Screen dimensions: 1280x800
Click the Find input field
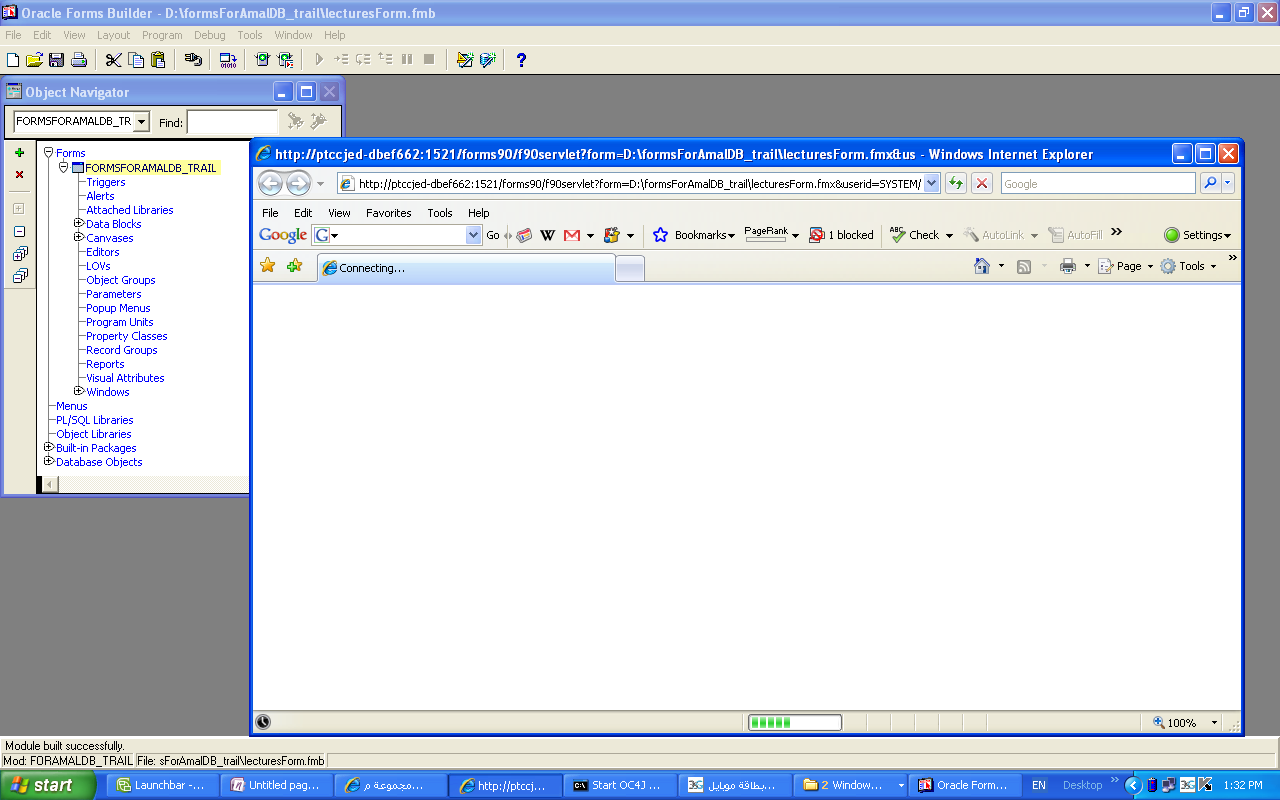click(x=232, y=122)
